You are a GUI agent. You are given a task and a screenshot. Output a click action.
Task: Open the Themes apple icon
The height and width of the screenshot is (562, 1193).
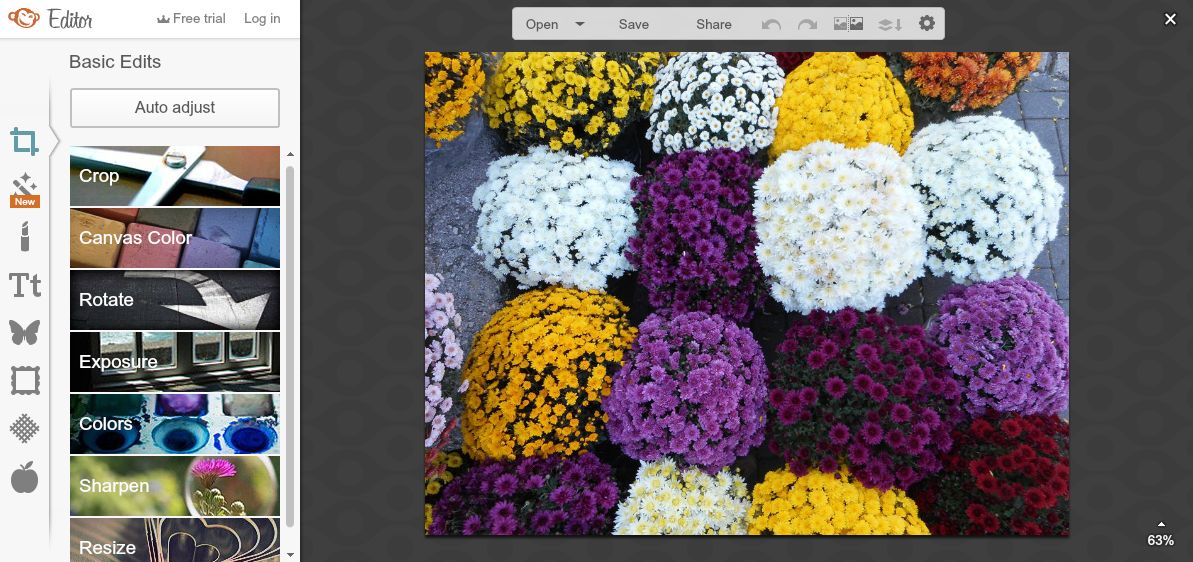(25, 478)
